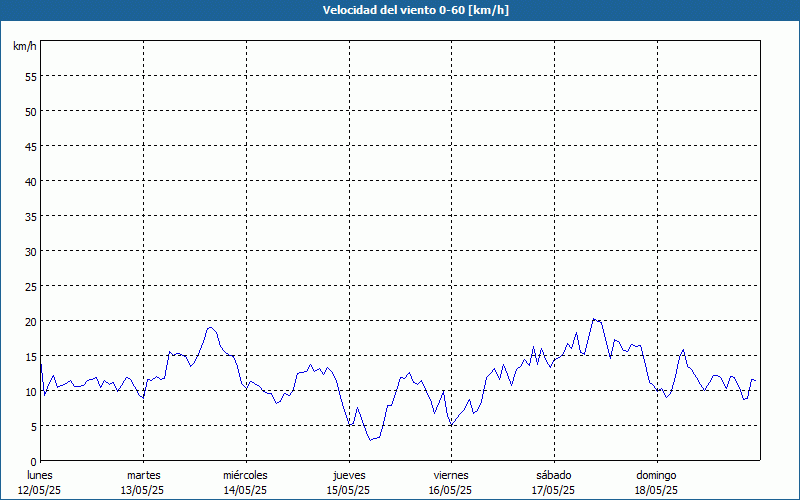Image resolution: width=800 pixels, height=500 pixels.
Task: Click the '13/05/25' date label
Action: click(142, 490)
